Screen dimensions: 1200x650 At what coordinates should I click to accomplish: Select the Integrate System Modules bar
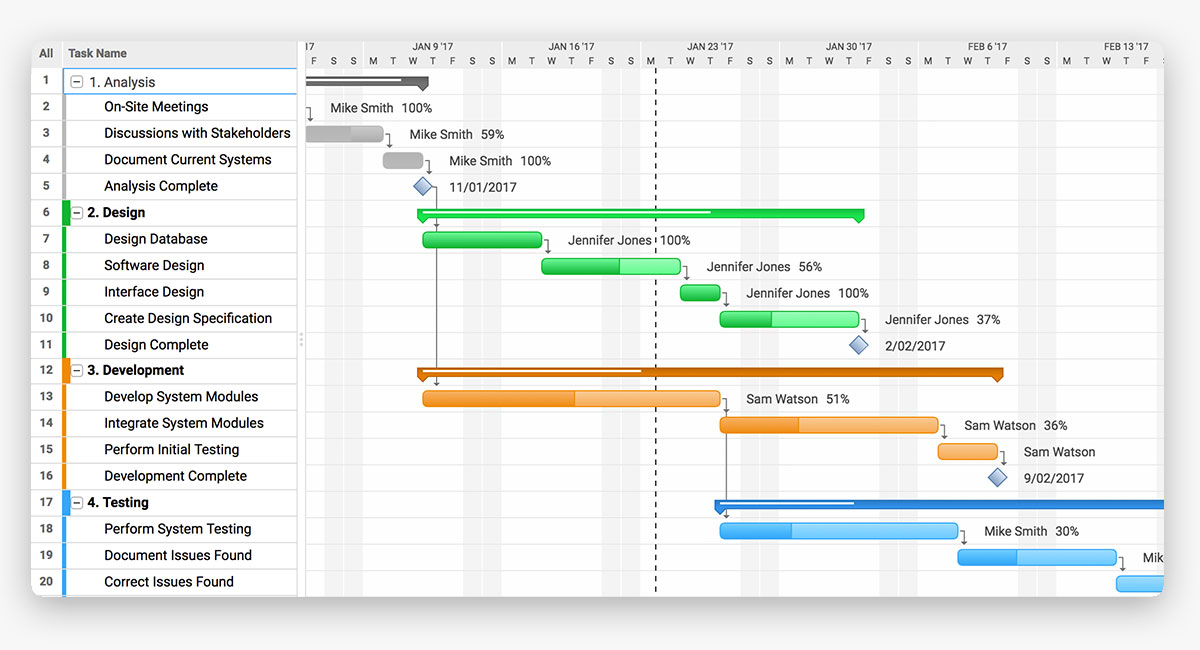[x=829, y=425]
